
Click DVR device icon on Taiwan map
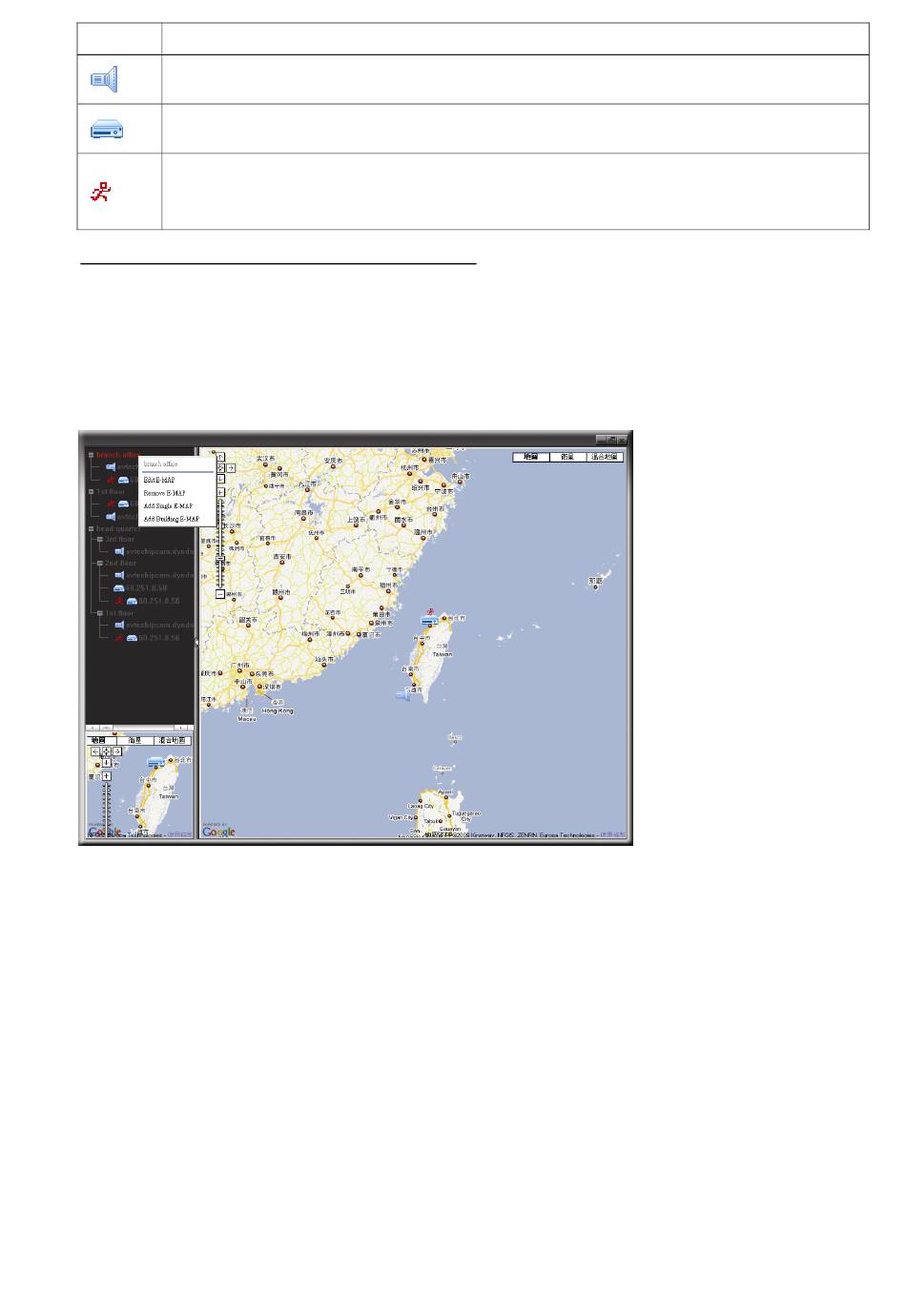[430, 621]
